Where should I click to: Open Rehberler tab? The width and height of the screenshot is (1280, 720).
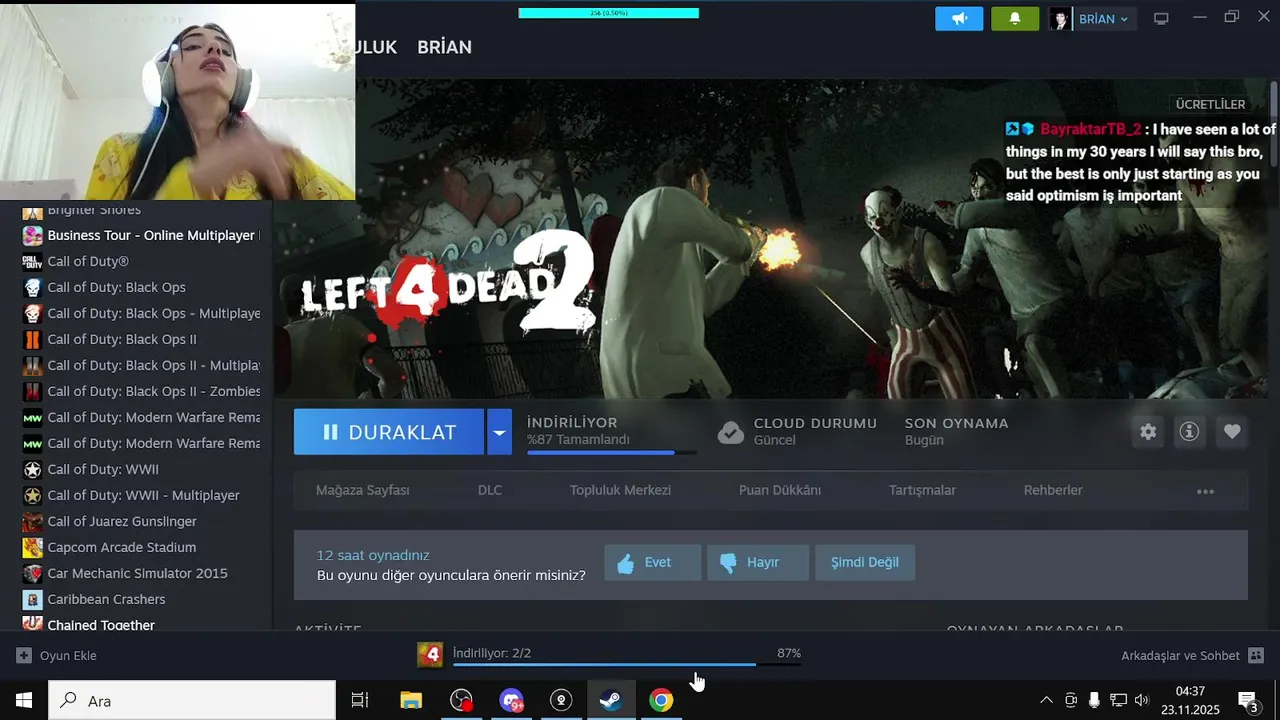click(x=1053, y=490)
